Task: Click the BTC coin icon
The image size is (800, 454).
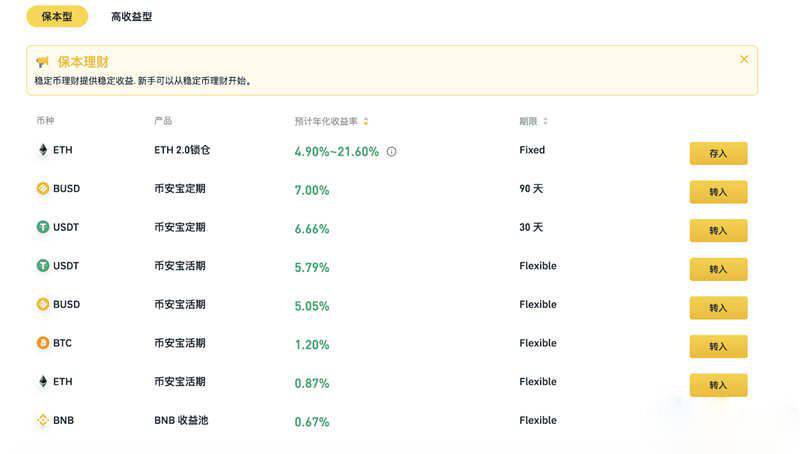Action: [42, 343]
